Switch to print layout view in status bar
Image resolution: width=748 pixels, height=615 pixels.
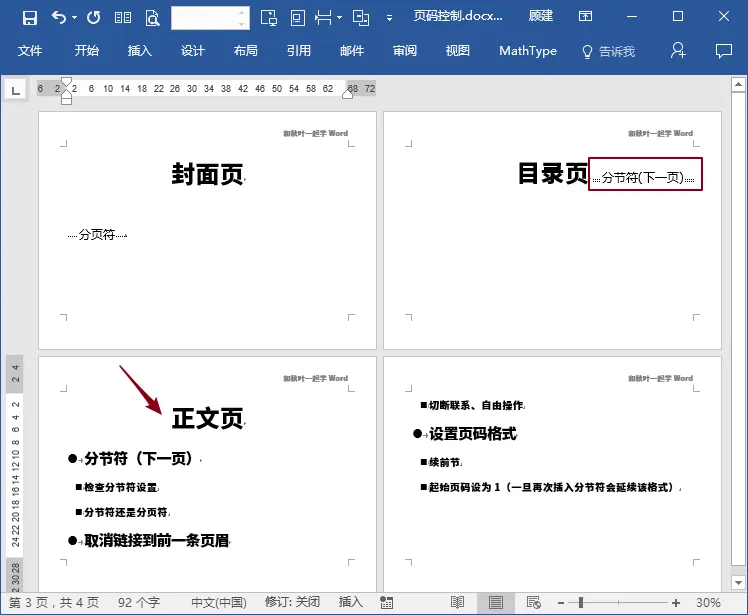coord(496,603)
